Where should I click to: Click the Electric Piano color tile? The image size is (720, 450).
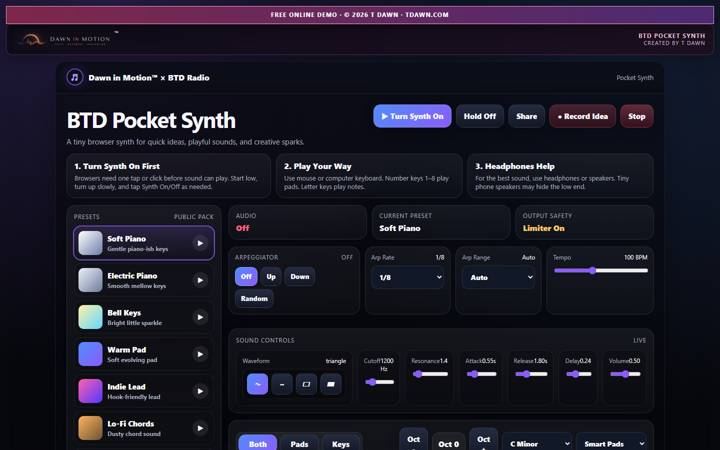coord(90,280)
